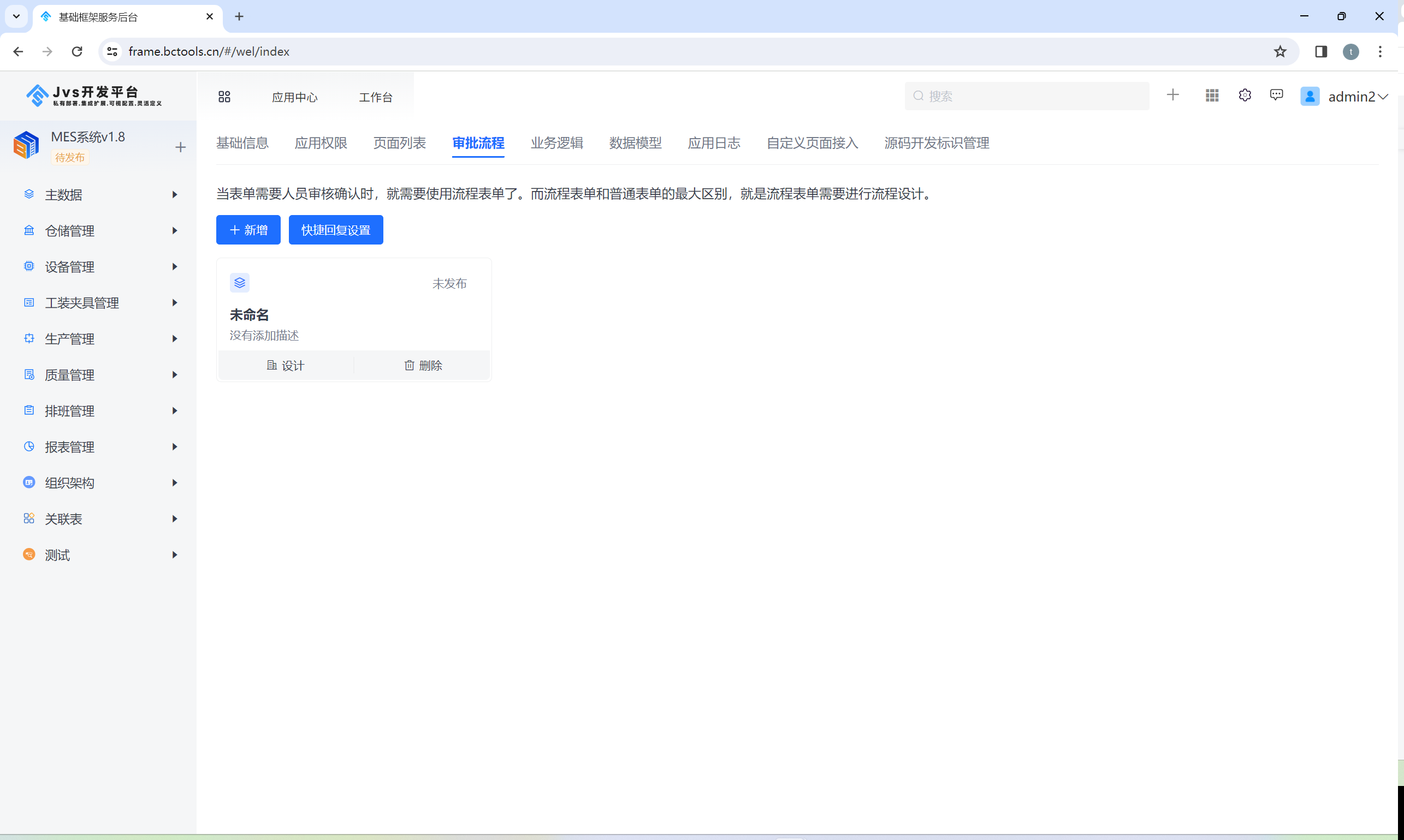Expand the 排班管理 menu arrow

(175, 411)
